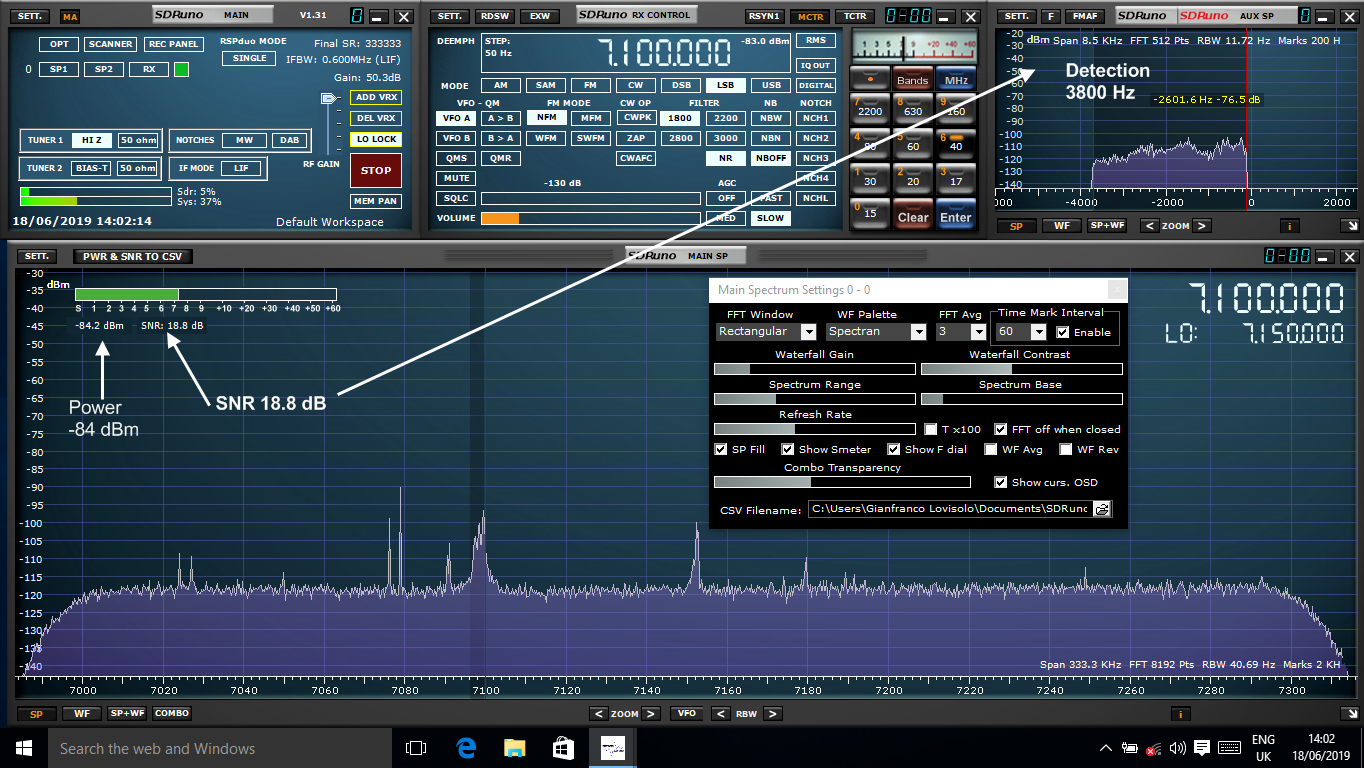Image resolution: width=1364 pixels, height=768 pixels.
Task: Switch AUX SP to WF view
Action: [1061, 226]
